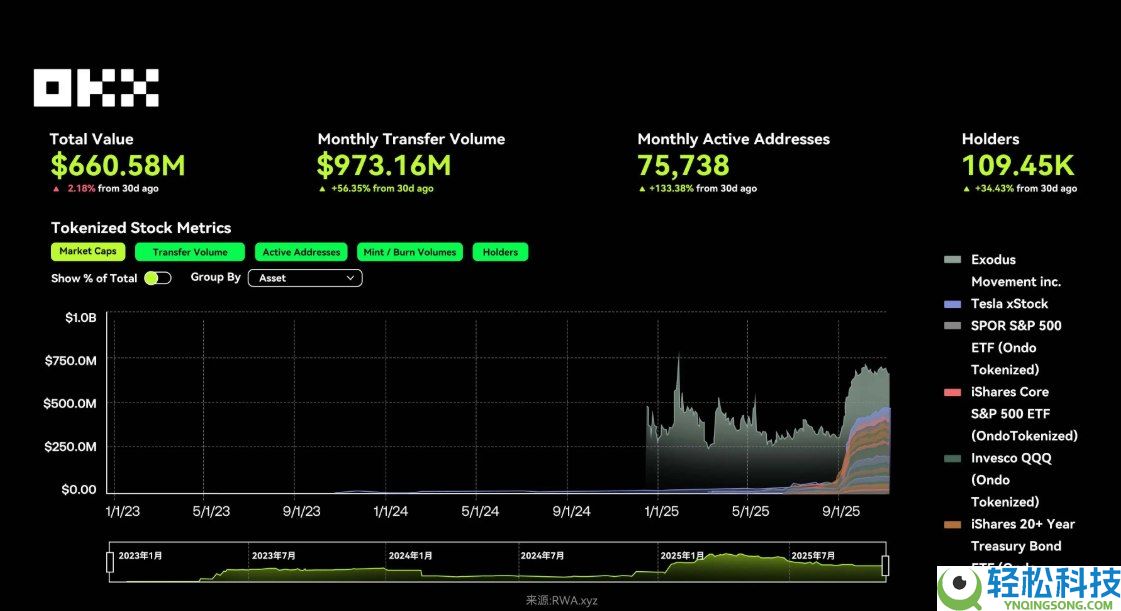Click green arrow under Monthly Active Addresses
The image size is (1121, 611).
[x=642, y=188]
